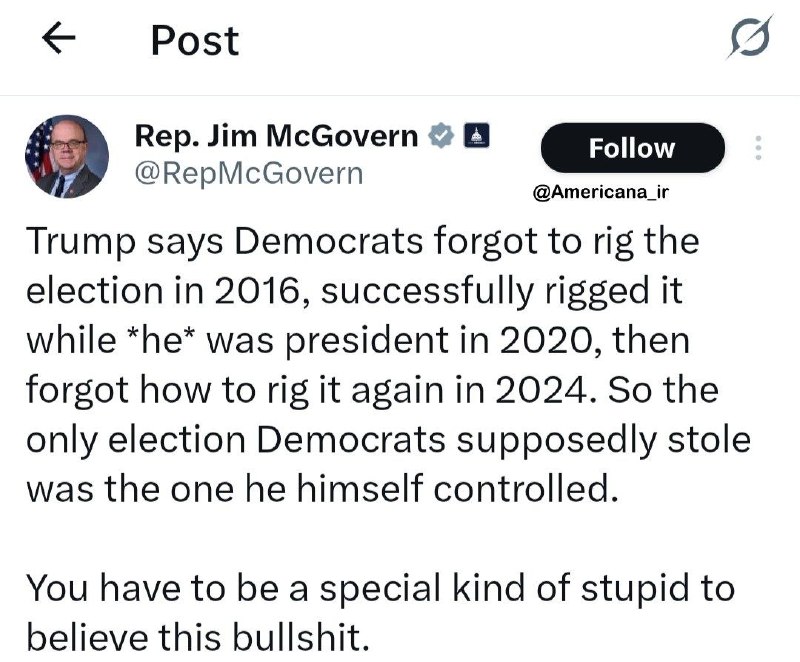Screen dimensions: 800x662
Task: Open Rep. Jim McGovern's profile picture
Action: [x=67, y=157]
